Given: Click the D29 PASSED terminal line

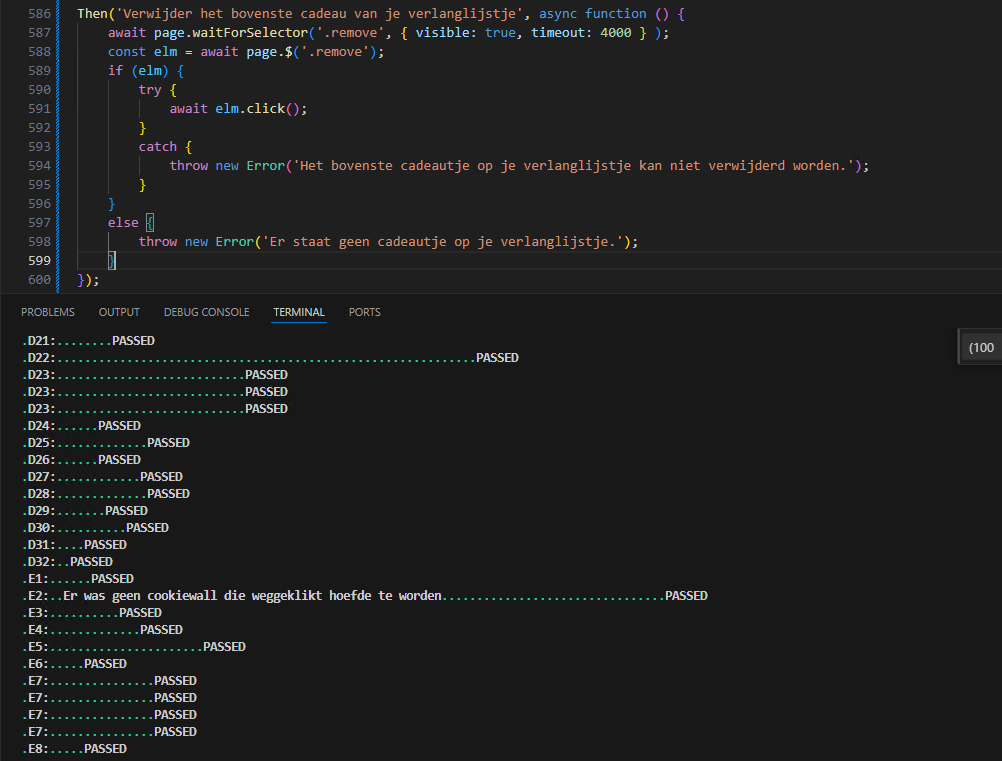Looking at the screenshot, I should [x=85, y=511].
